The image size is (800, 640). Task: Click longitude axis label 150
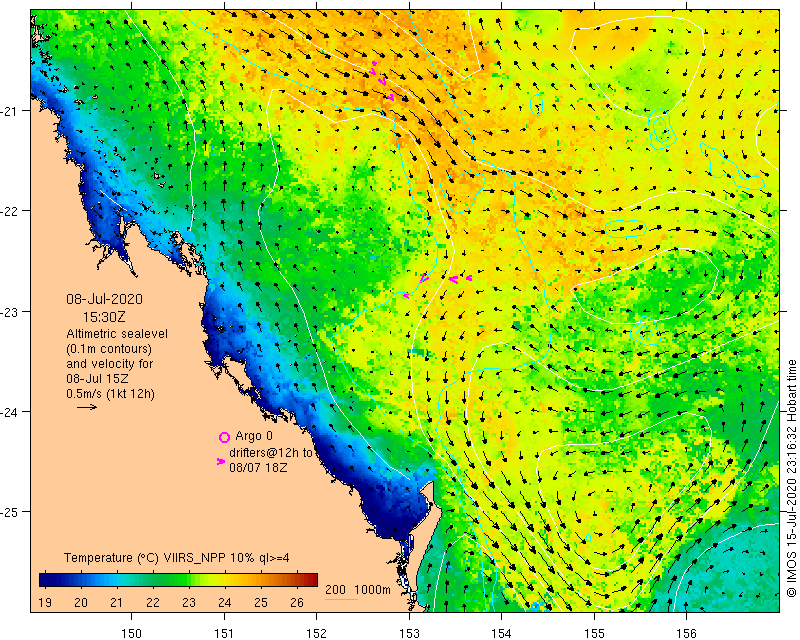132,633
